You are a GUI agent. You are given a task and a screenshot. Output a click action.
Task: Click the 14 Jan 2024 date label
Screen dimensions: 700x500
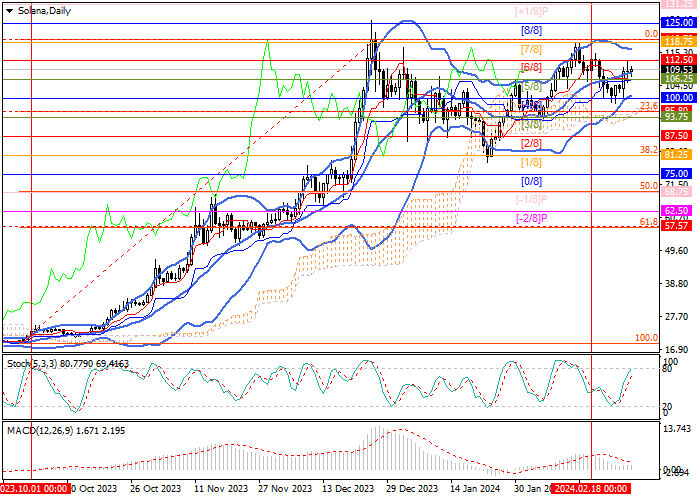coord(475,489)
